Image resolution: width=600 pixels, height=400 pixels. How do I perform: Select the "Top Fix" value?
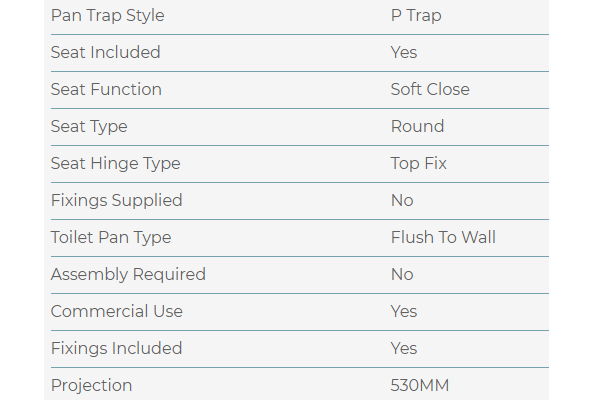coord(418,163)
